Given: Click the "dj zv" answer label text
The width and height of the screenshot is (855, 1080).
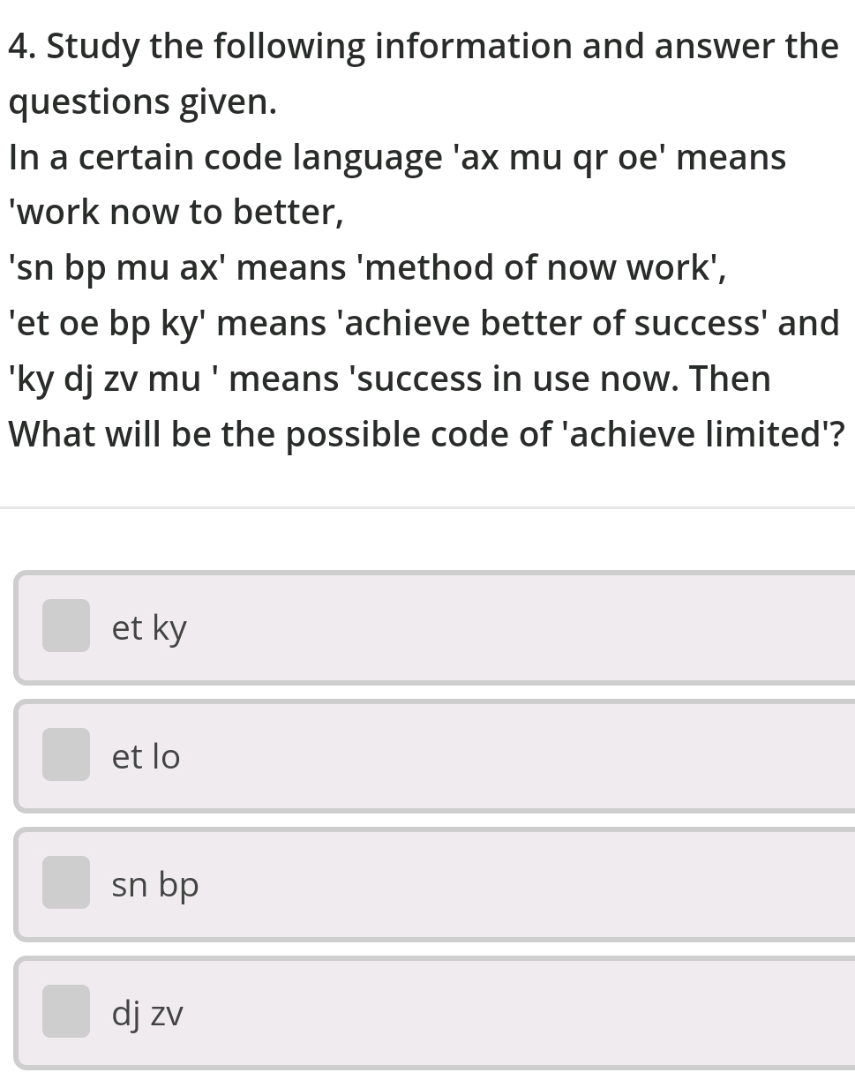Looking at the screenshot, I should 148,1013.
